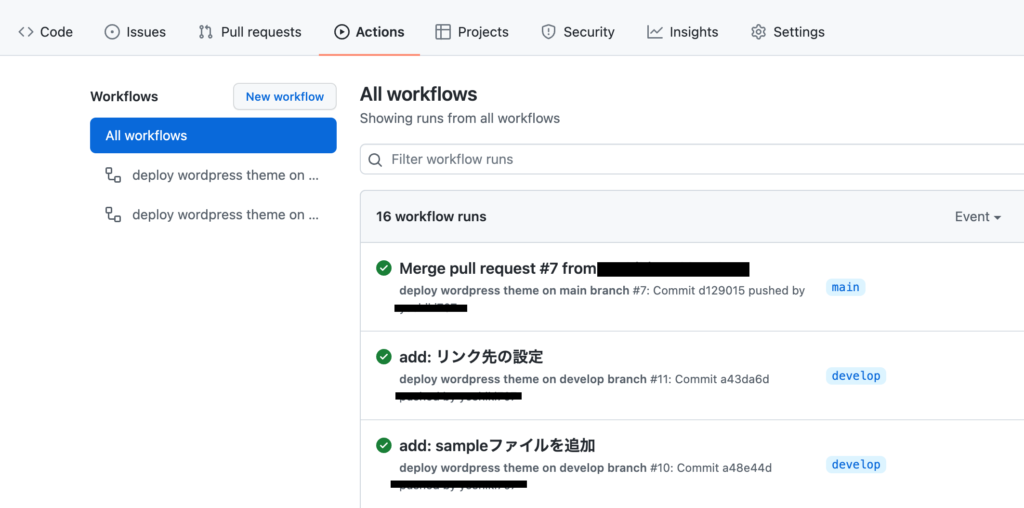Click the Settings gear icon
1024x508 pixels.
point(758,32)
